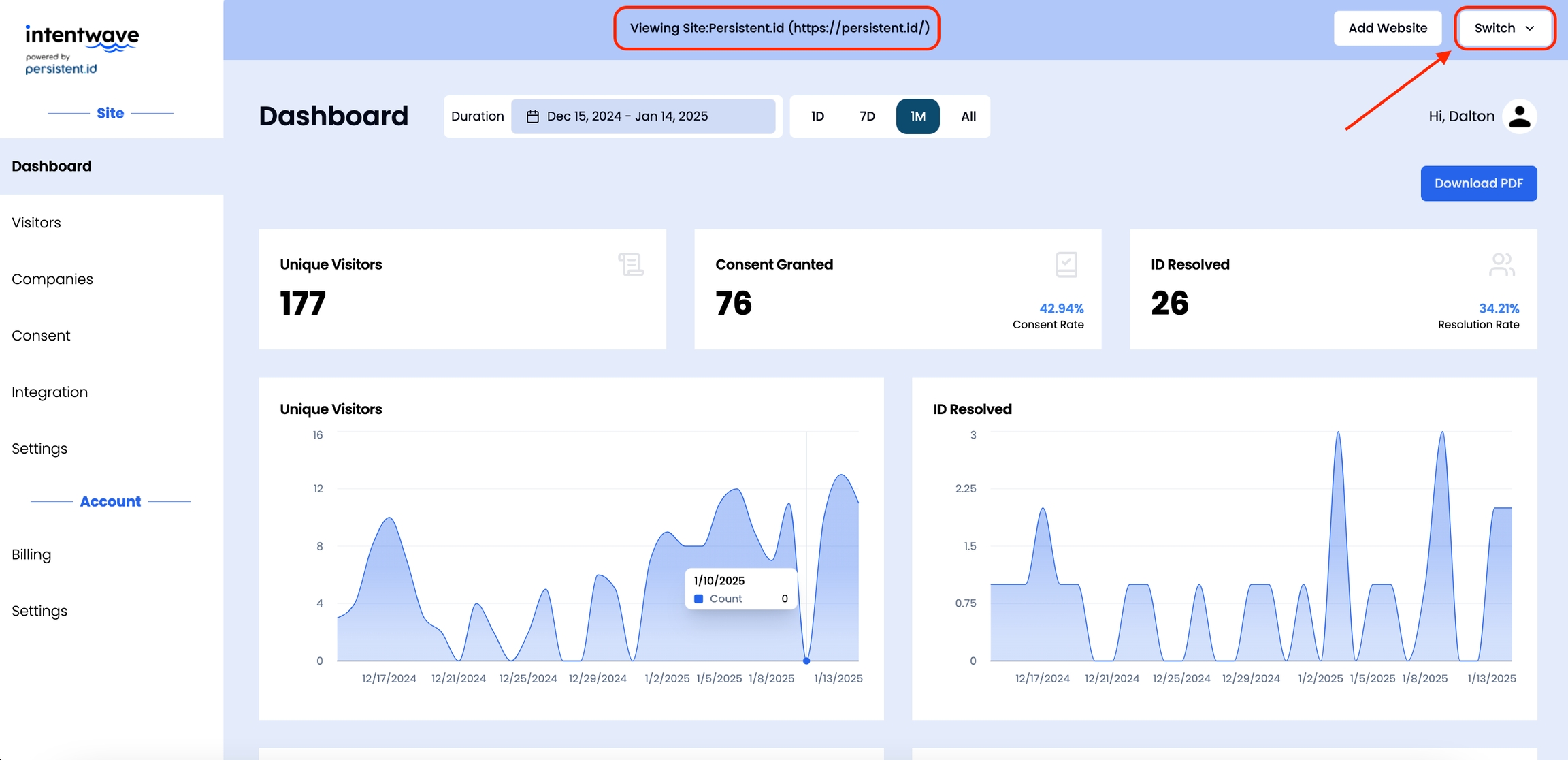1568x760 pixels.
Task: Click the Switch dropdown chevron
Action: tap(1530, 28)
